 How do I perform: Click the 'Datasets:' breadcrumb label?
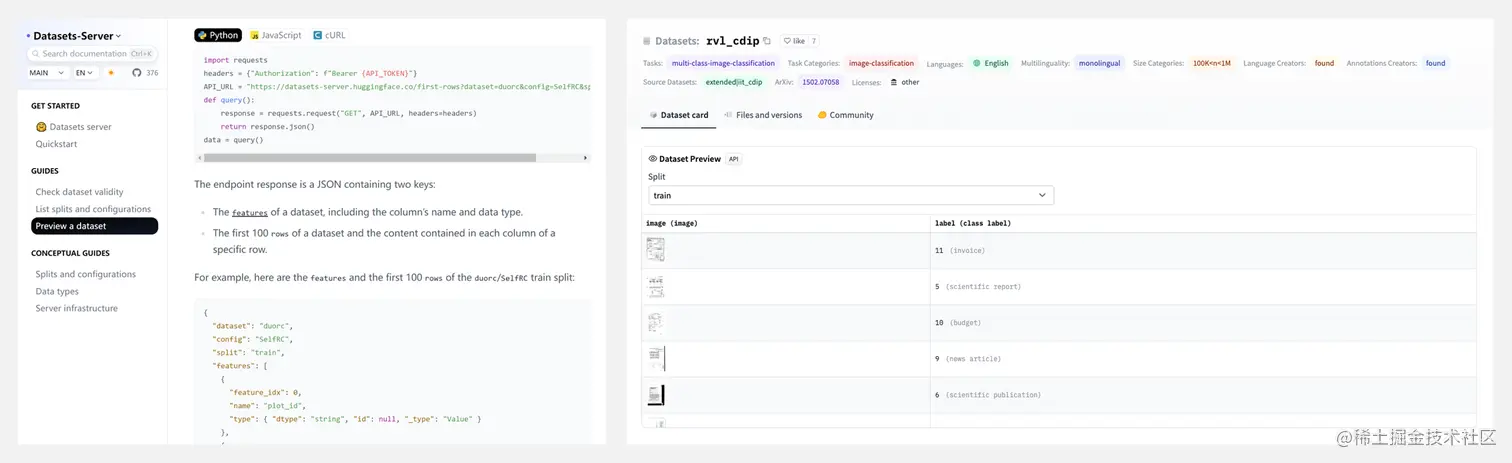(x=677, y=41)
